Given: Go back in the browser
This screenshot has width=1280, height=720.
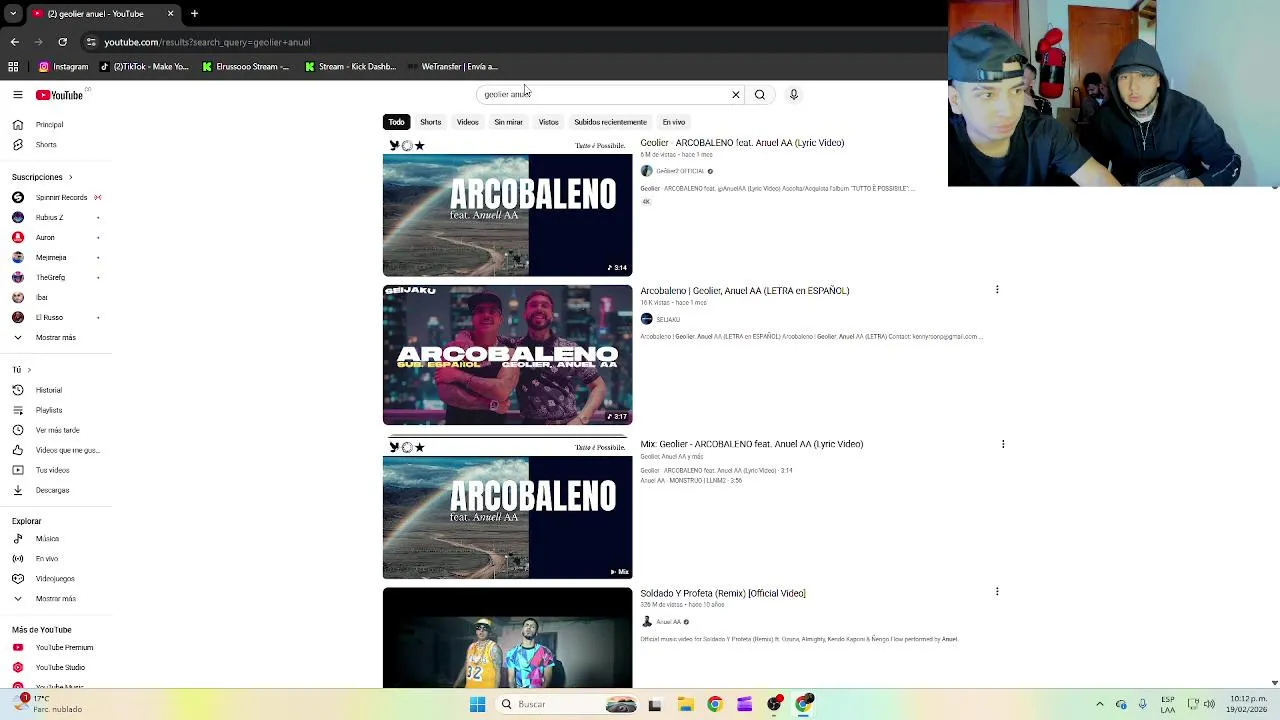Looking at the screenshot, I should point(14,42).
